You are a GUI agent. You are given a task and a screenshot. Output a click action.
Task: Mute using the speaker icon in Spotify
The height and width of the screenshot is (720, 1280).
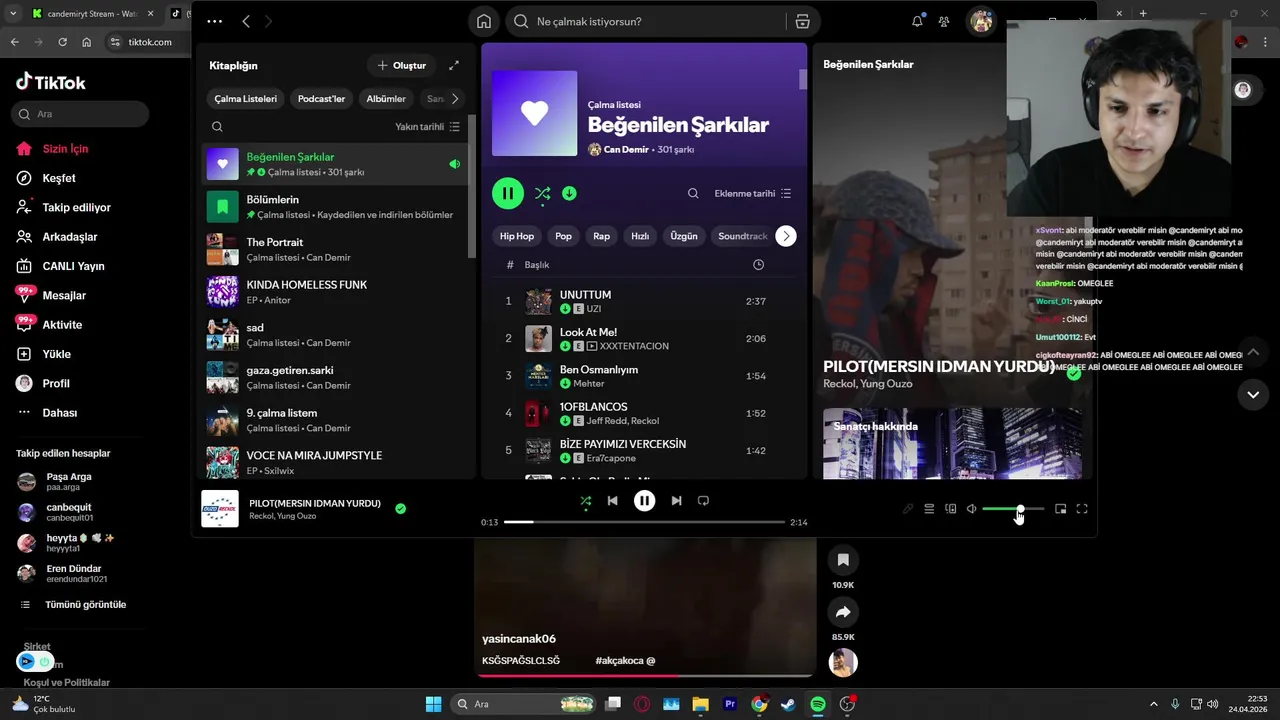971,509
